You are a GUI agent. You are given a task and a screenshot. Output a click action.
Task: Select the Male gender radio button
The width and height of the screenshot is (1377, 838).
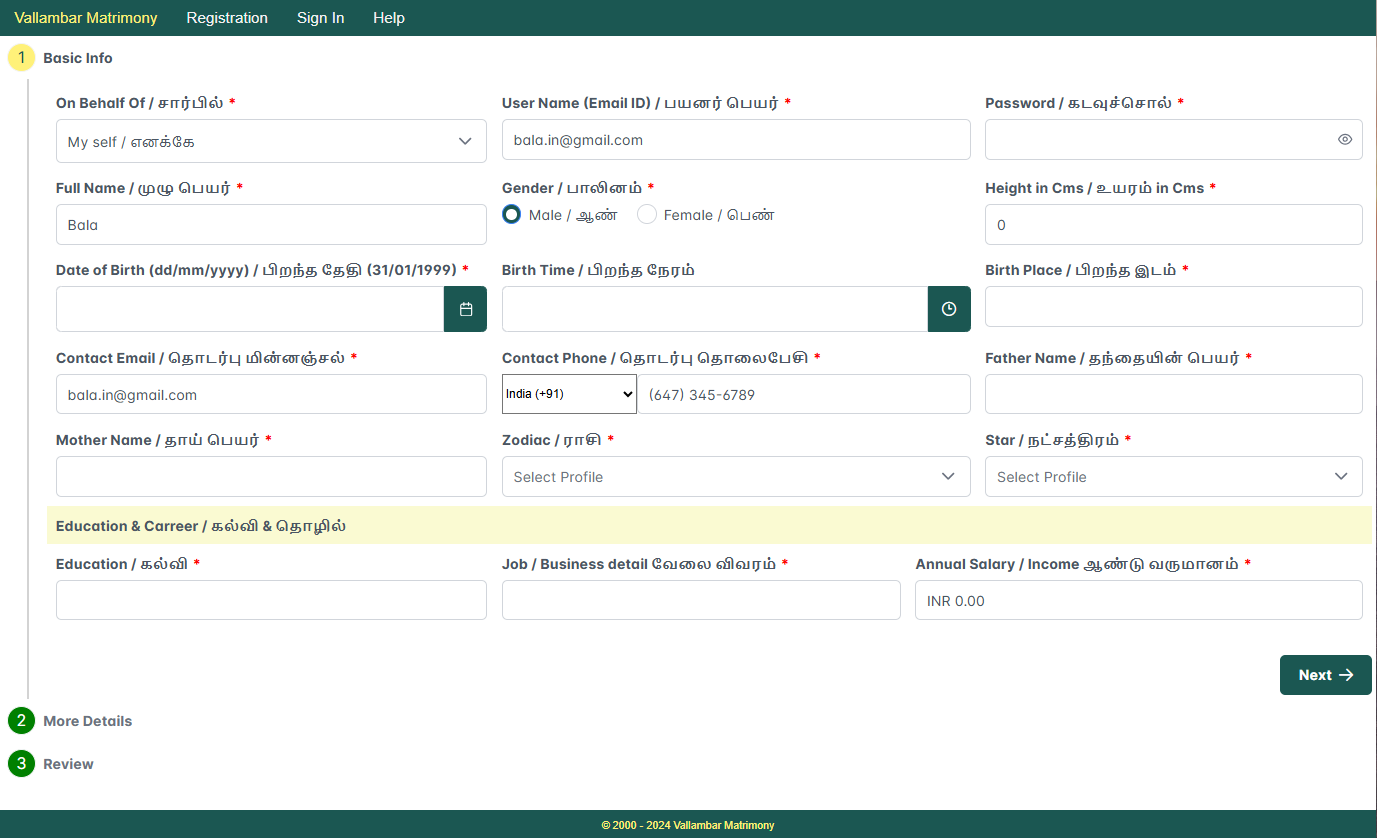coord(510,214)
